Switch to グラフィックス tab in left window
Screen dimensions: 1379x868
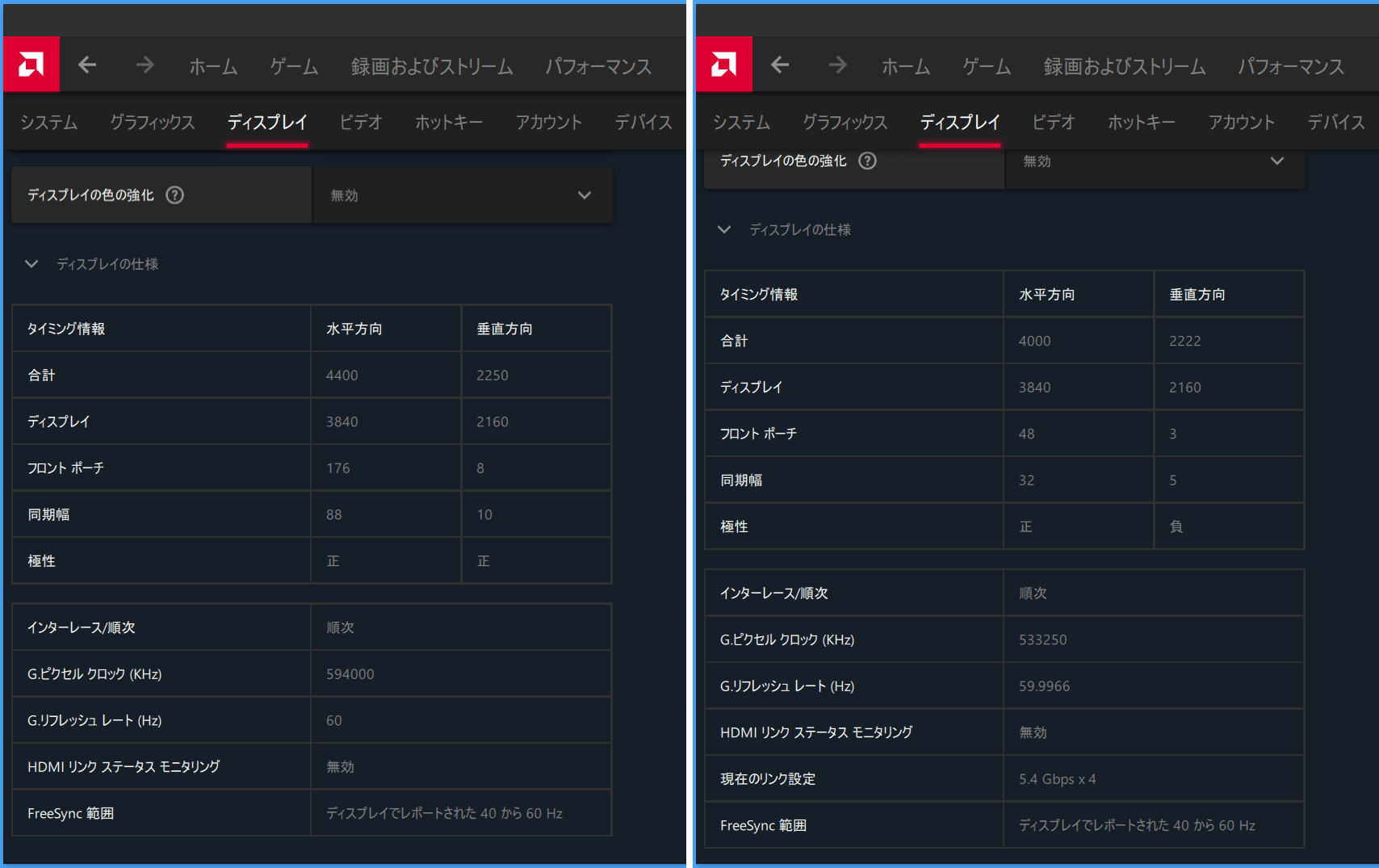click(152, 122)
